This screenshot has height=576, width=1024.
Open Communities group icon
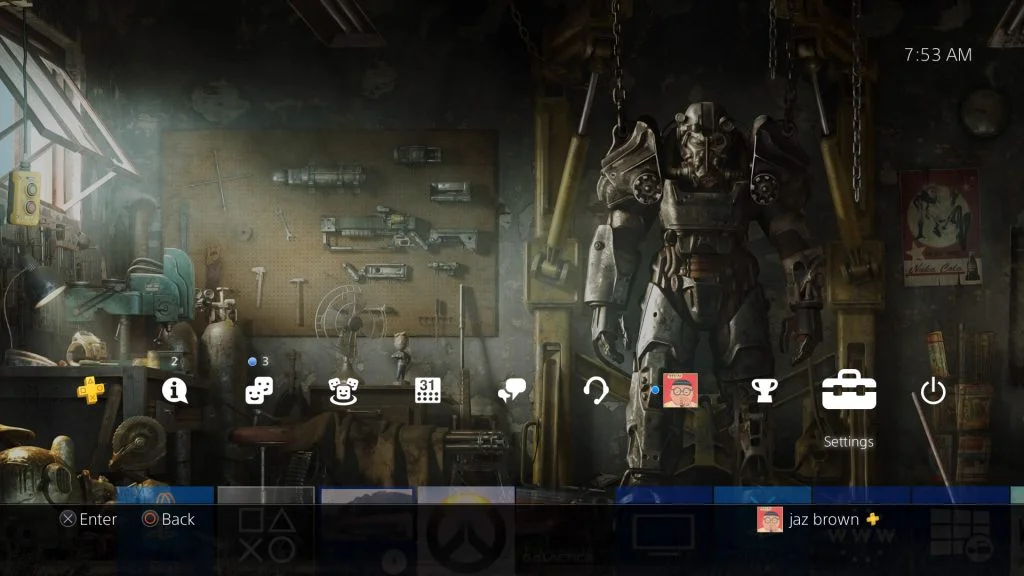[344, 391]
